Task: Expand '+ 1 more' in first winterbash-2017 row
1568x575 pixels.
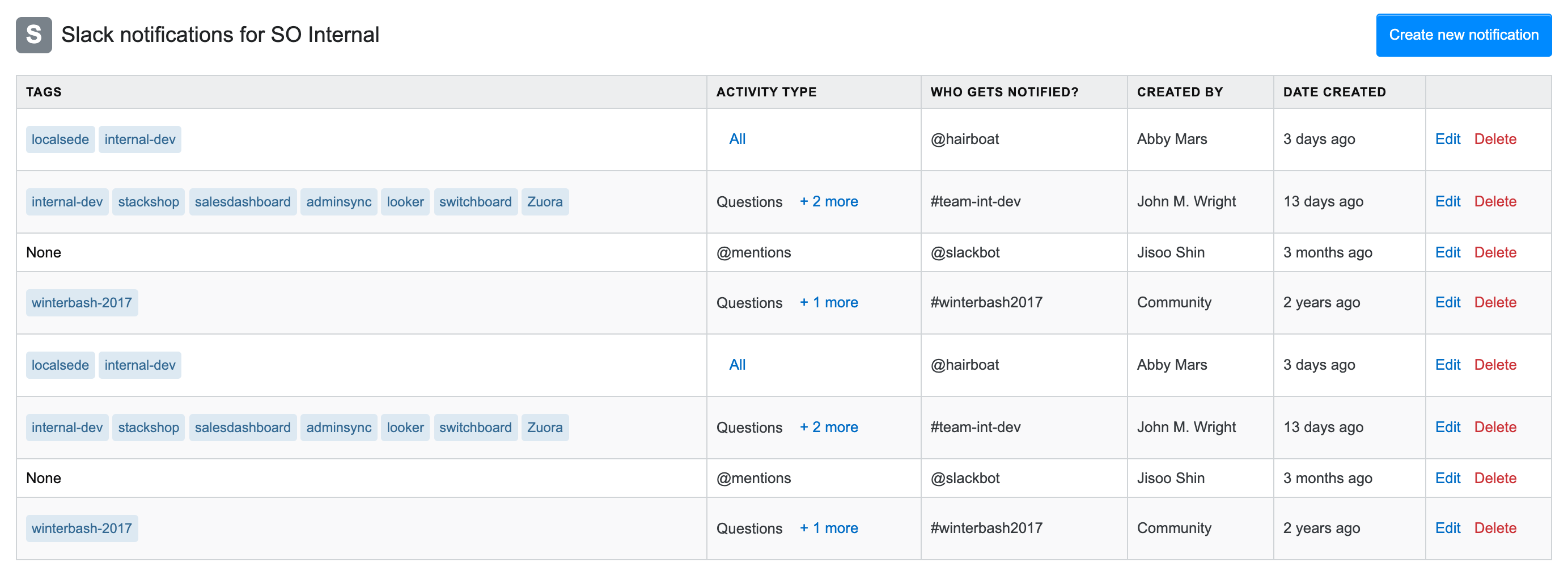Action: [x=828, y=303]
